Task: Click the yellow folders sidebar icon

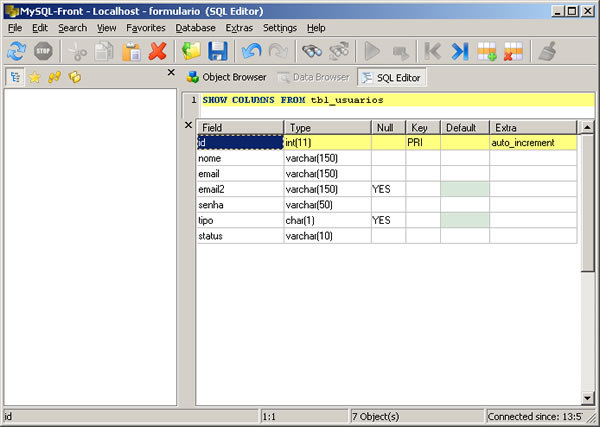Action: pyautogui.click(x=75, y=77)
